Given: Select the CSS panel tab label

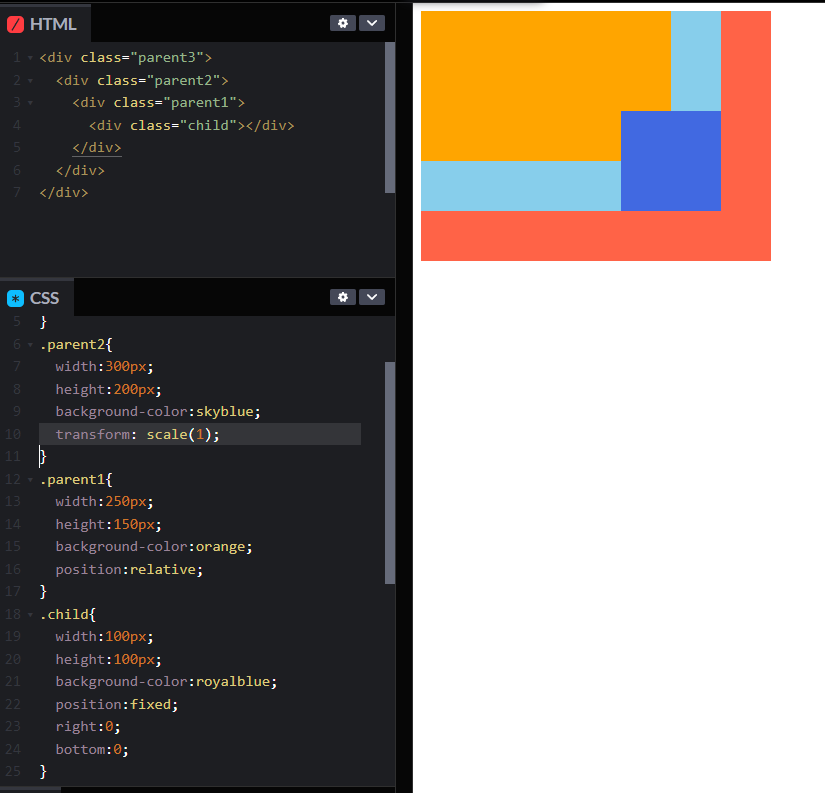Looking at the screenshot, I should [44, 298].
